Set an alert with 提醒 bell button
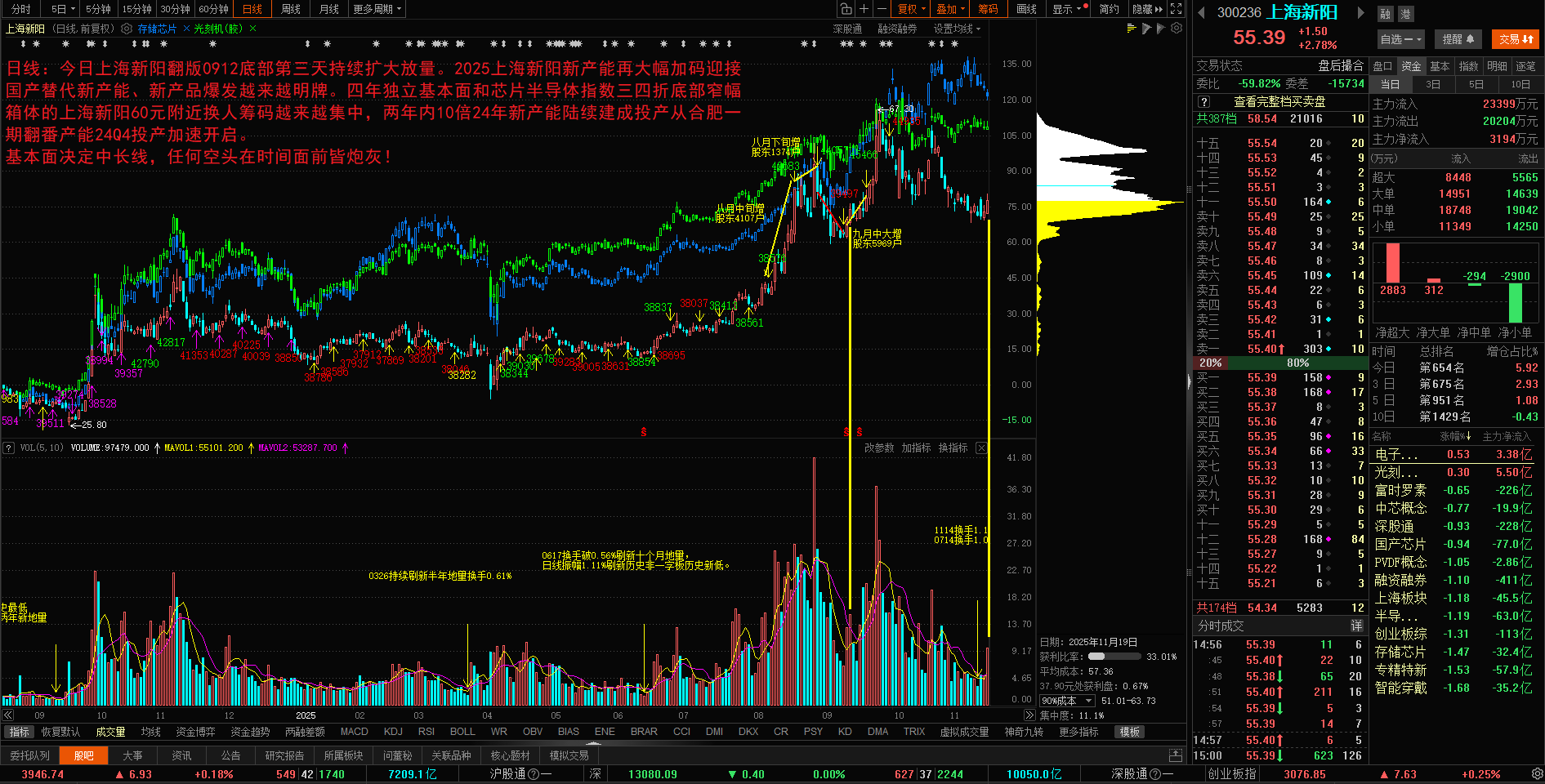The image size is (1545, 784). point(1458,39)
